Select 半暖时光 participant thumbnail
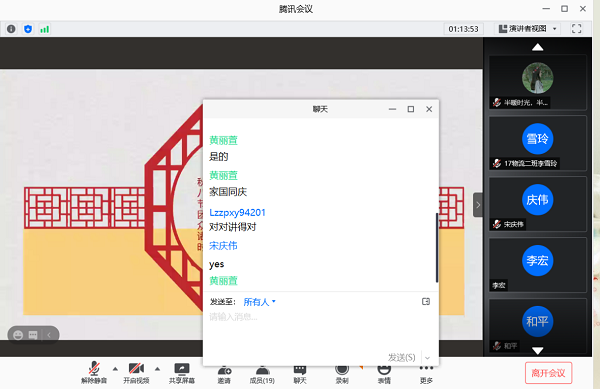Image resolution: width=600 pixels, height=389 pixels. 537,82
